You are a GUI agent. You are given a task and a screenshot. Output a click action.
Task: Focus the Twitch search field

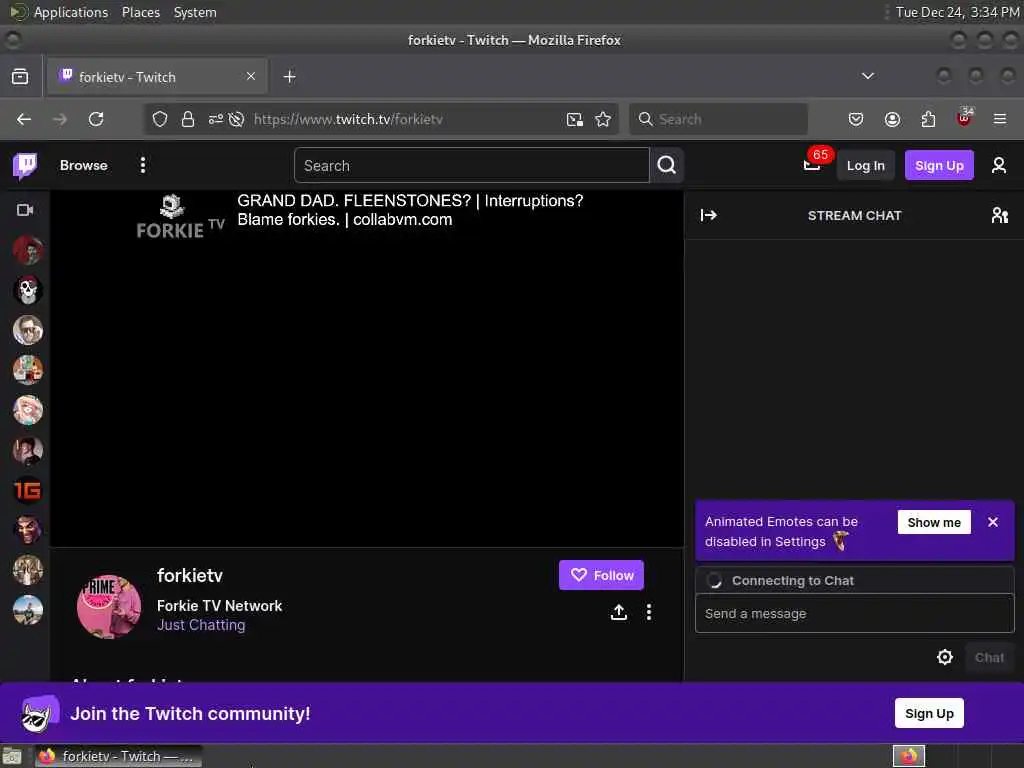(472, 165)
